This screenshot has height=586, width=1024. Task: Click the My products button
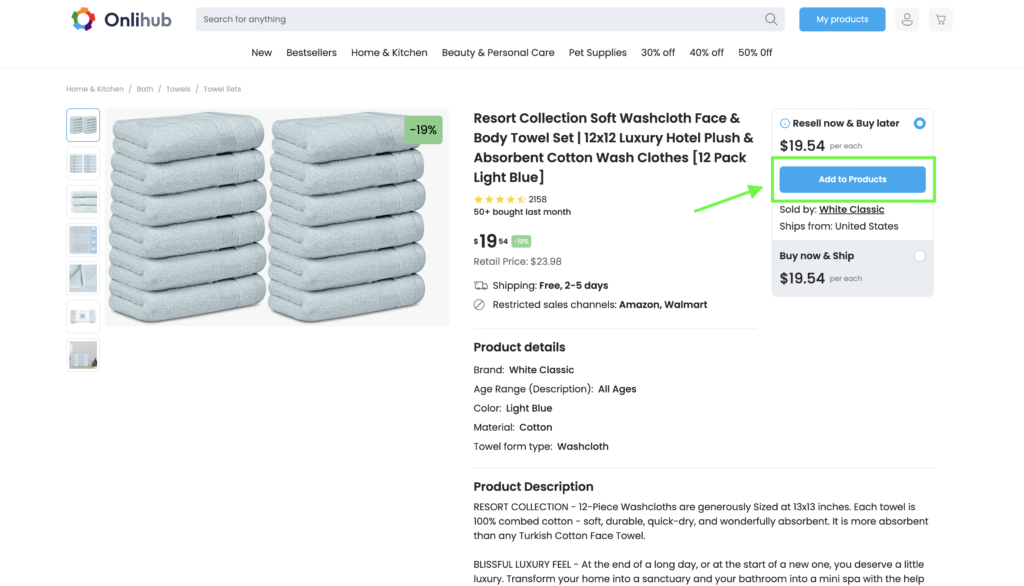[x=842, y=19]
